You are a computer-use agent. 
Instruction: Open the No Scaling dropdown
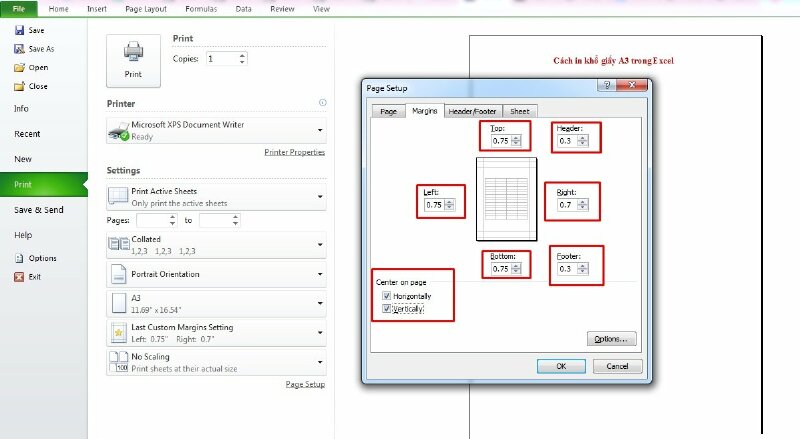[x=320, y=362]
